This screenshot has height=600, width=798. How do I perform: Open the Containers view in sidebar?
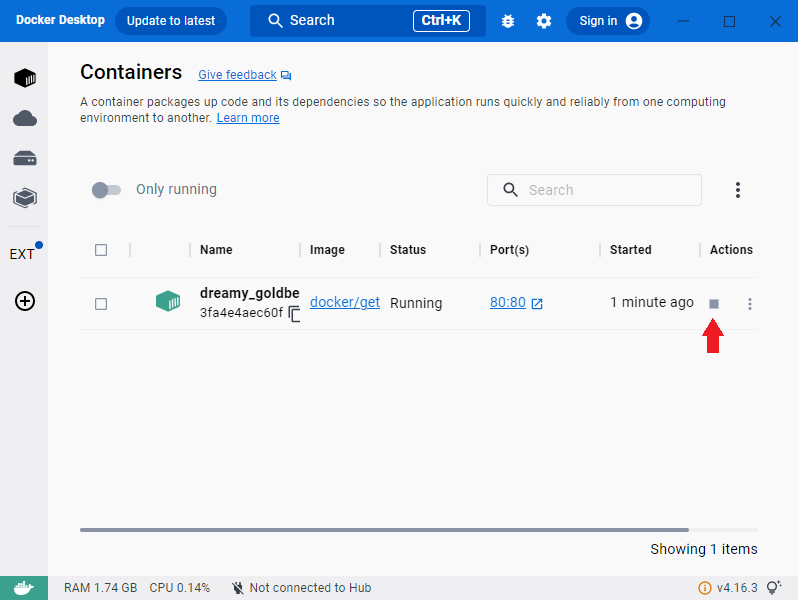(x=24, y=78)
